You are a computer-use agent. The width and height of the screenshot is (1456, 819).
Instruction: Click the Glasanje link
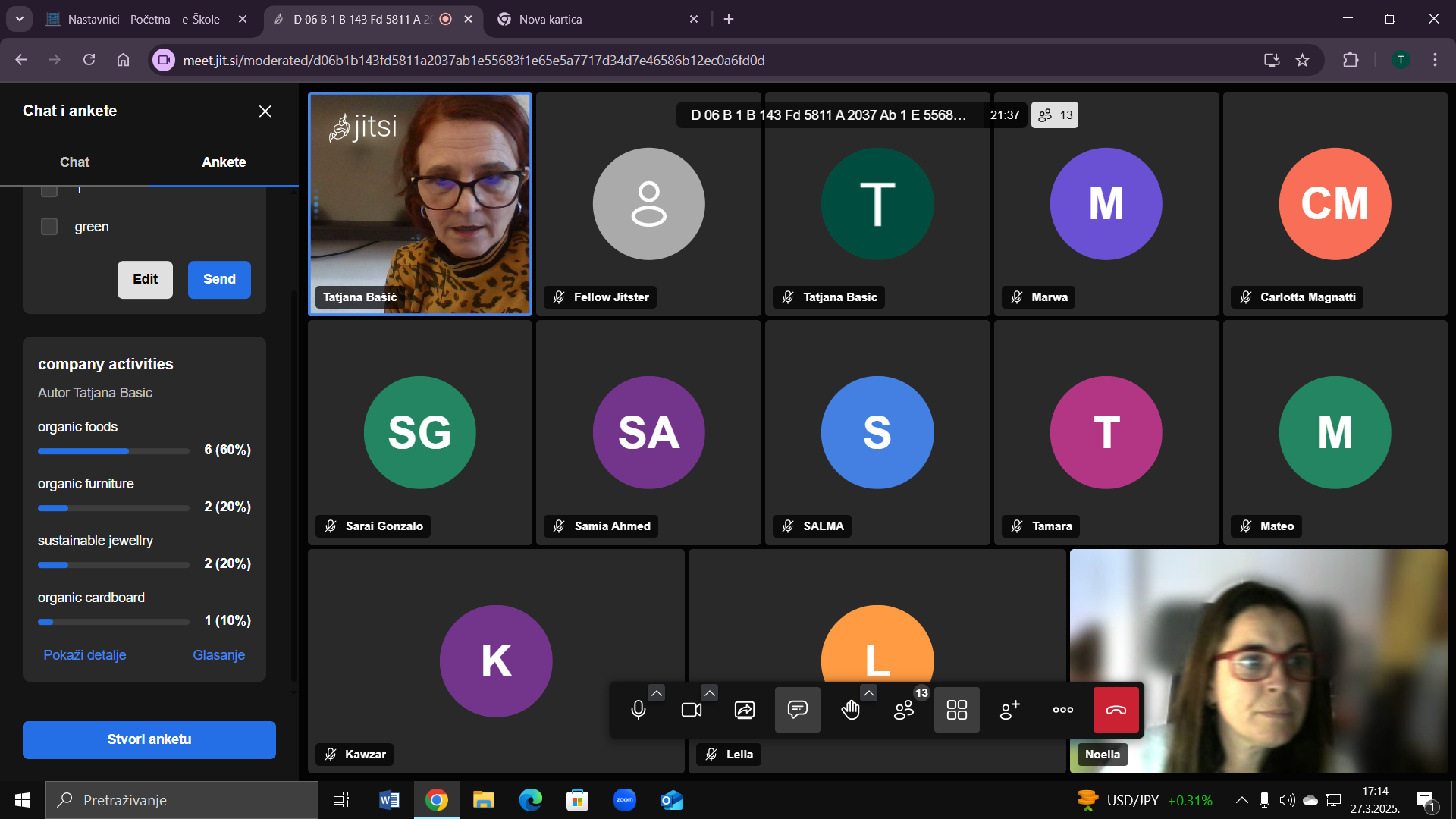218,655
